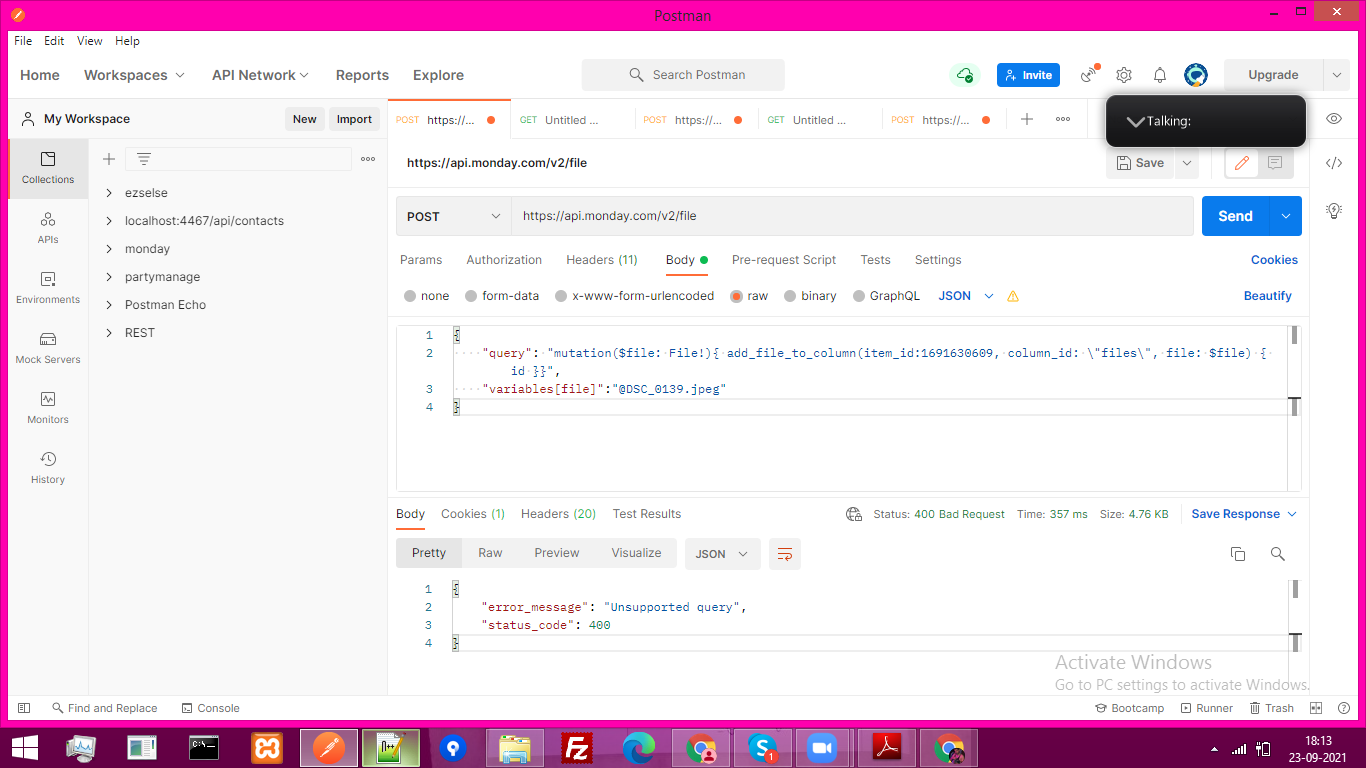Image resolution: width=1366 pixels, height=768 pixels.
Task: Switch to the Authorization tab
Action: pos(504,260)
